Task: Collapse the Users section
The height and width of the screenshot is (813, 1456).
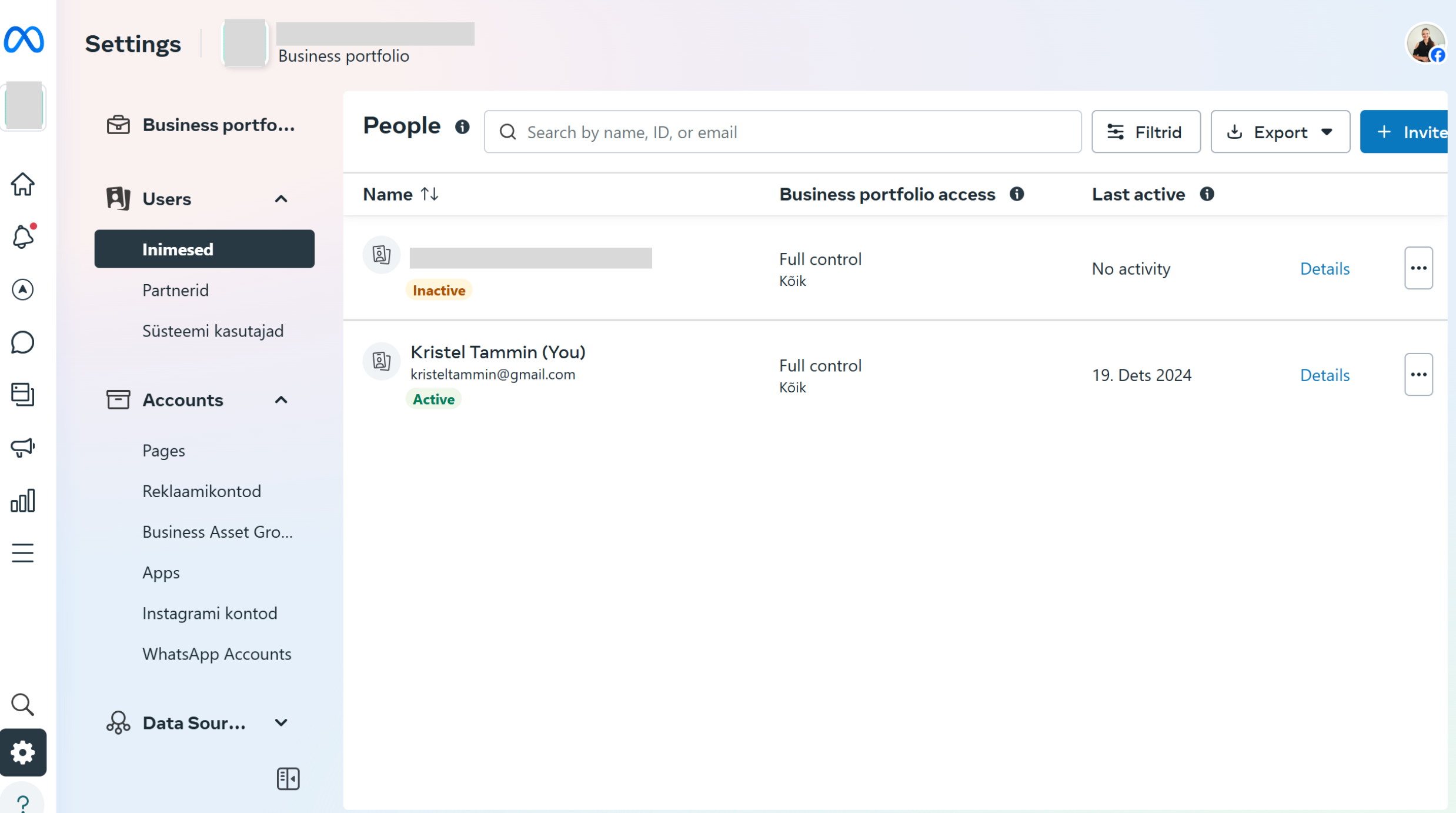Action: 281,199
